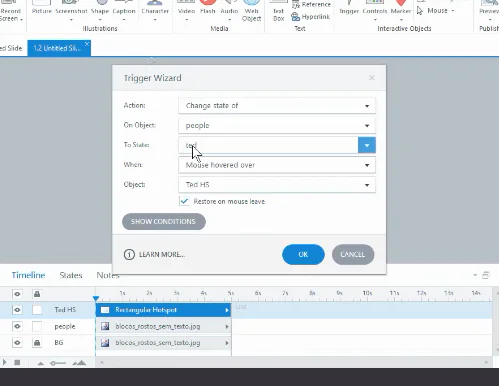Open the Learn More link

click(x=162, y=255)
